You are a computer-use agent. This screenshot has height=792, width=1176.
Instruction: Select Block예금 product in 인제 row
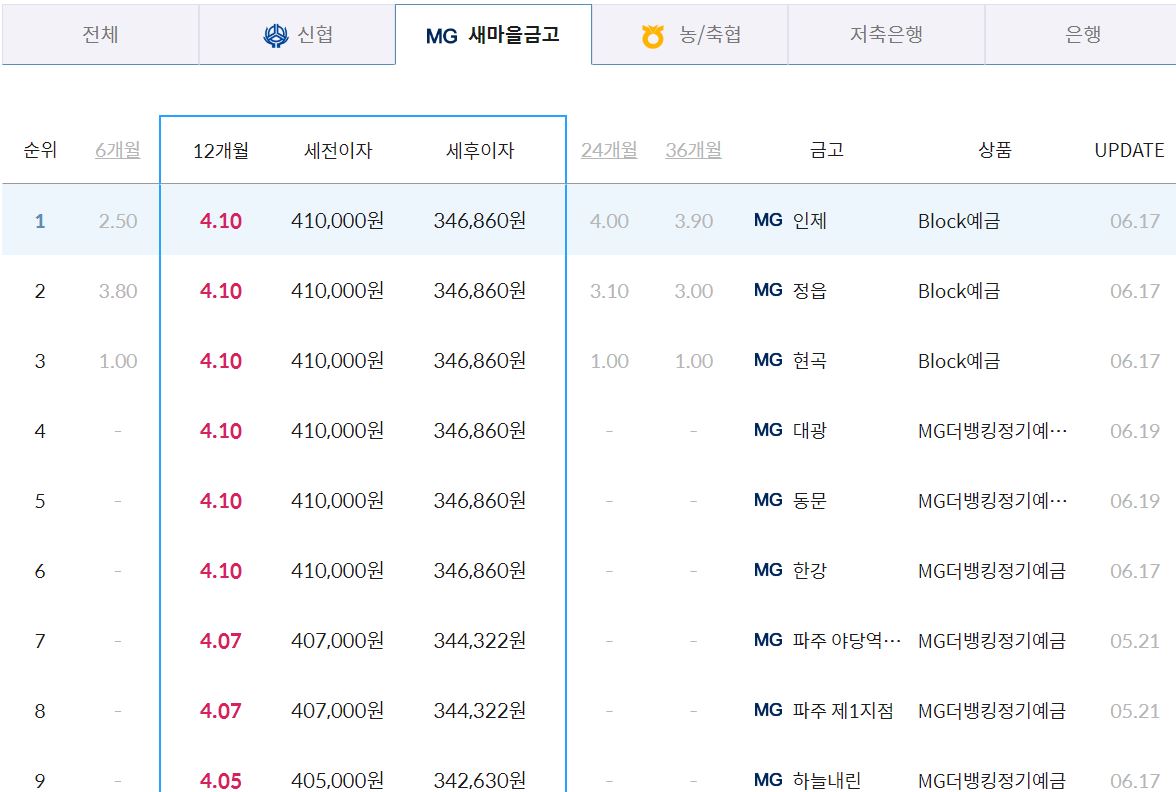pos(958,221)
